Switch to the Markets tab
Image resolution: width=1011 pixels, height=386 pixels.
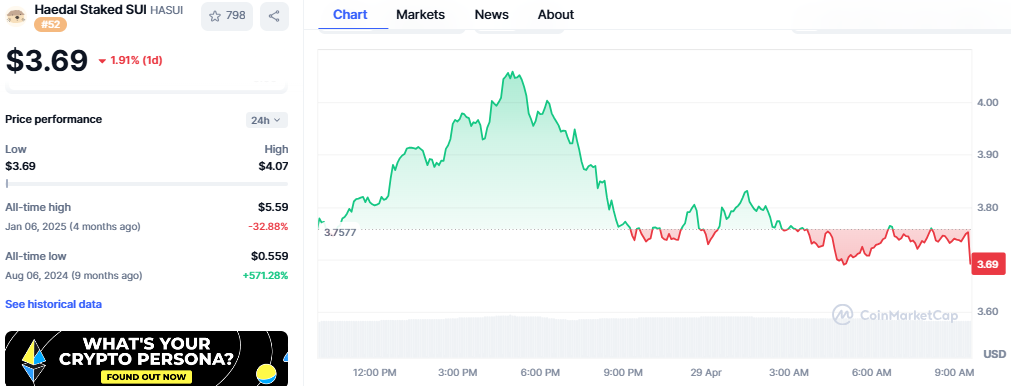420,14
